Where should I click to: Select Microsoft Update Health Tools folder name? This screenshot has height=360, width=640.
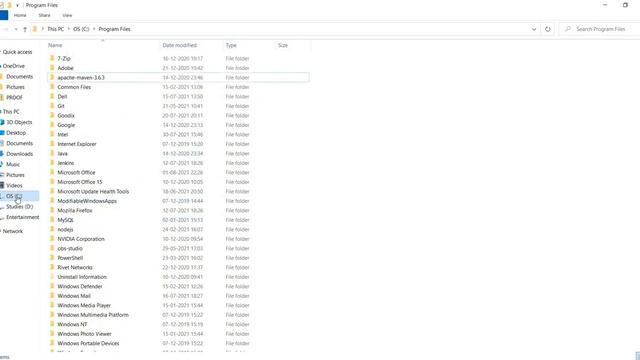coord(93,191)
